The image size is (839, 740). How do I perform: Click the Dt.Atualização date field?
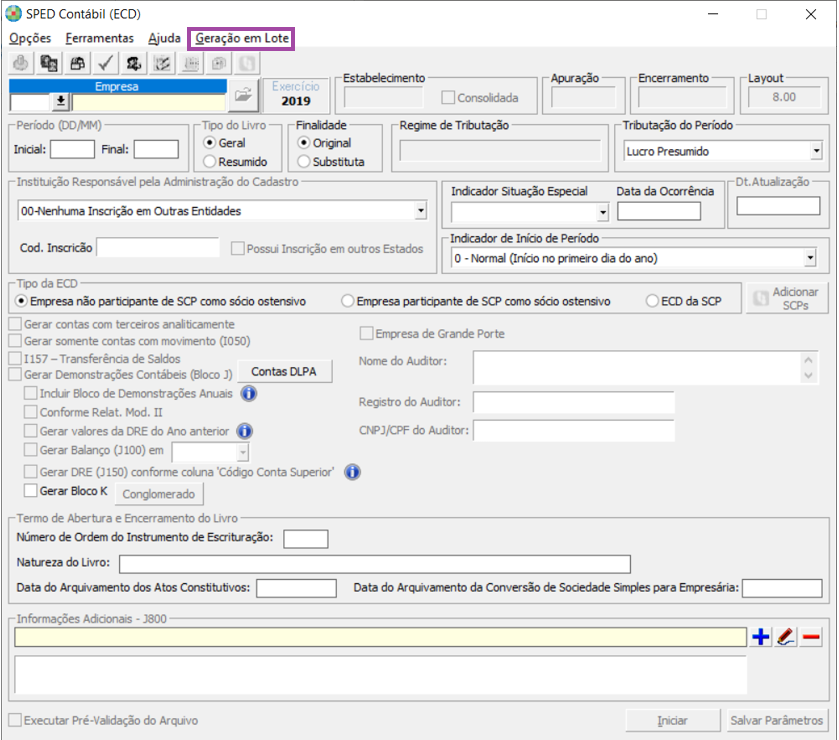pos(778,206)
